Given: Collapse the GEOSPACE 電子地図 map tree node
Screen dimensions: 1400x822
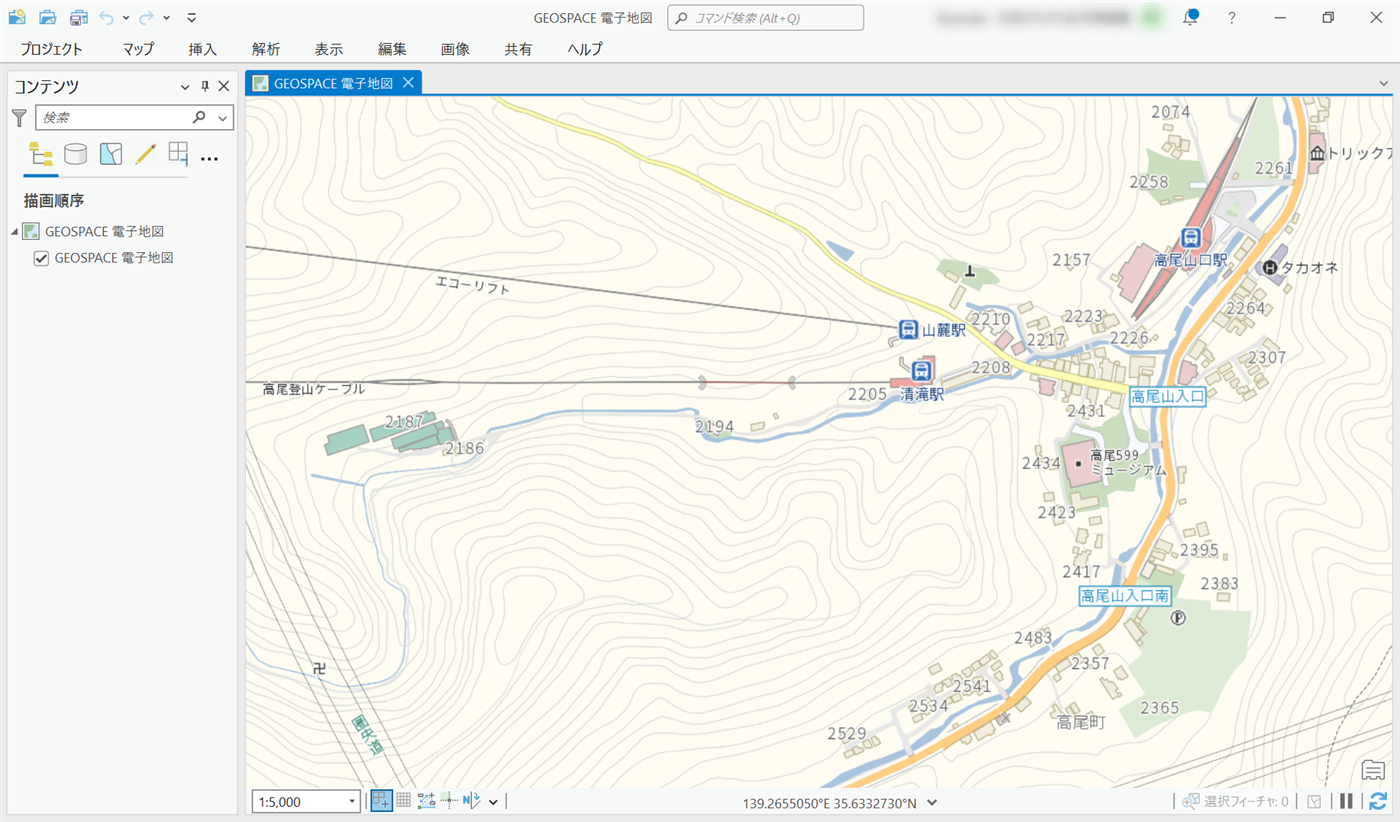Looking at the screenshot, I should [14, 232].
